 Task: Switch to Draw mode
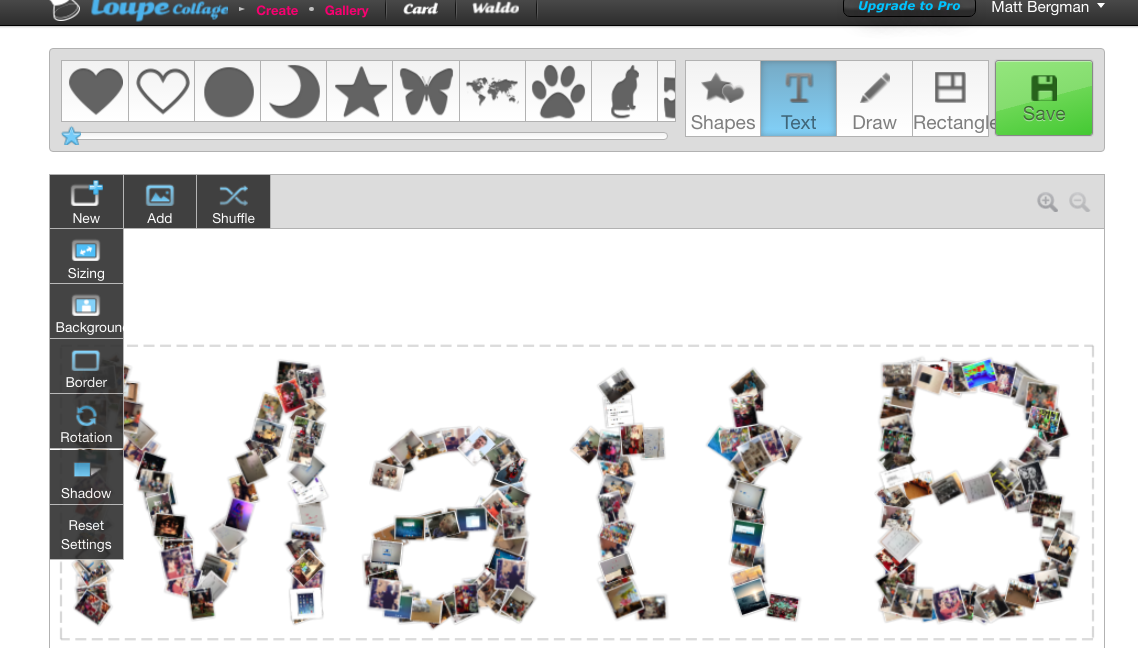[x=873, y=97]
